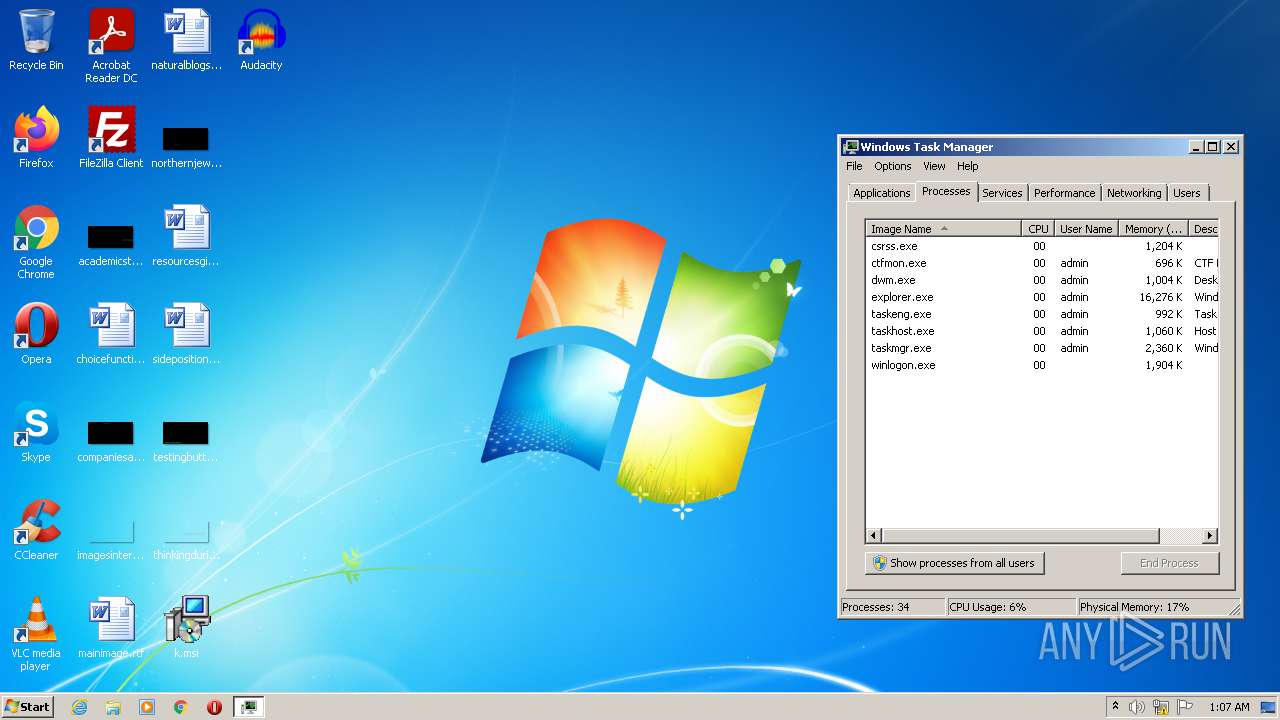Image resolution: width=1280 pixels, height=720 pixels.
Task: Open mainimage.rtf document icon
Action: coord(111,628)
